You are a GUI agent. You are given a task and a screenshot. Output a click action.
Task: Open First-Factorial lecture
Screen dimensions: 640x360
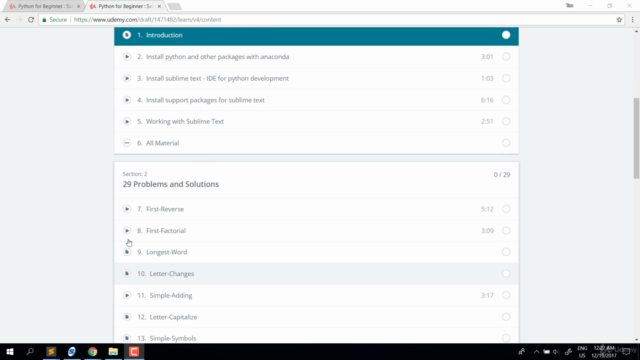tap(316, 231)
